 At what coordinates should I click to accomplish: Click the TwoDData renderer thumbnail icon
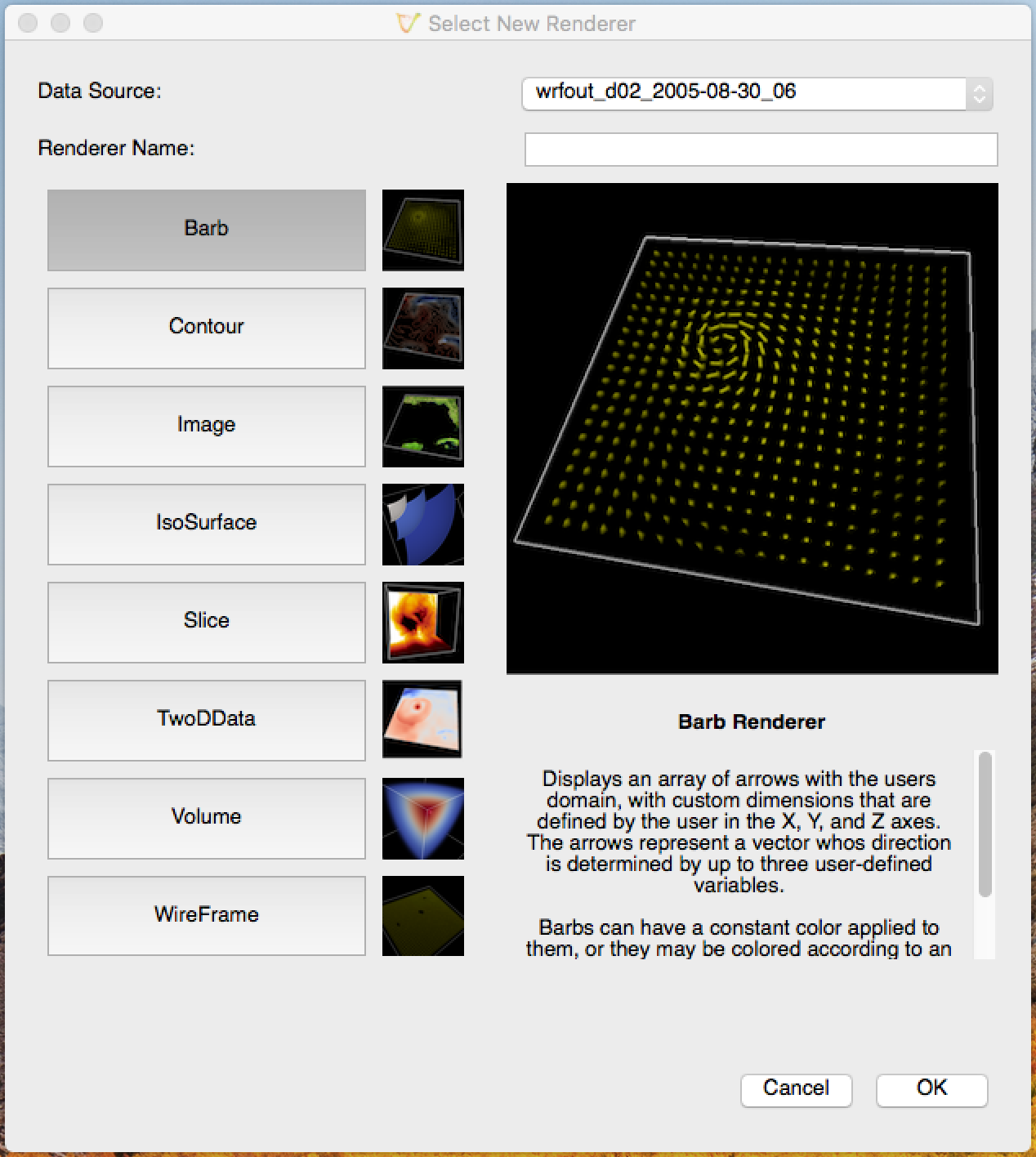422,719
